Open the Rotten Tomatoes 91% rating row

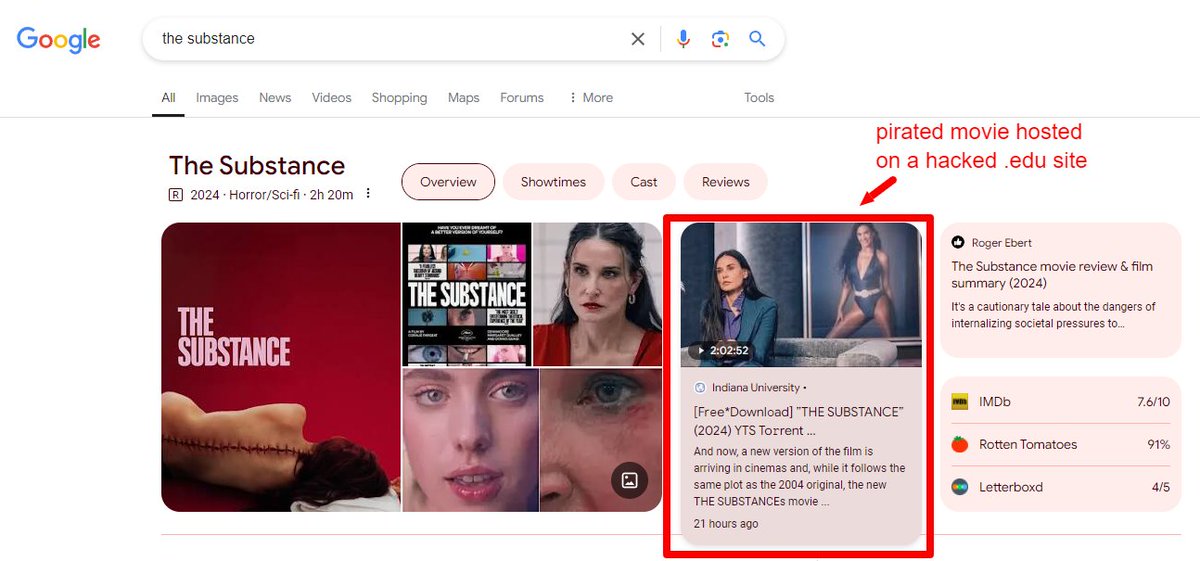1061,444
